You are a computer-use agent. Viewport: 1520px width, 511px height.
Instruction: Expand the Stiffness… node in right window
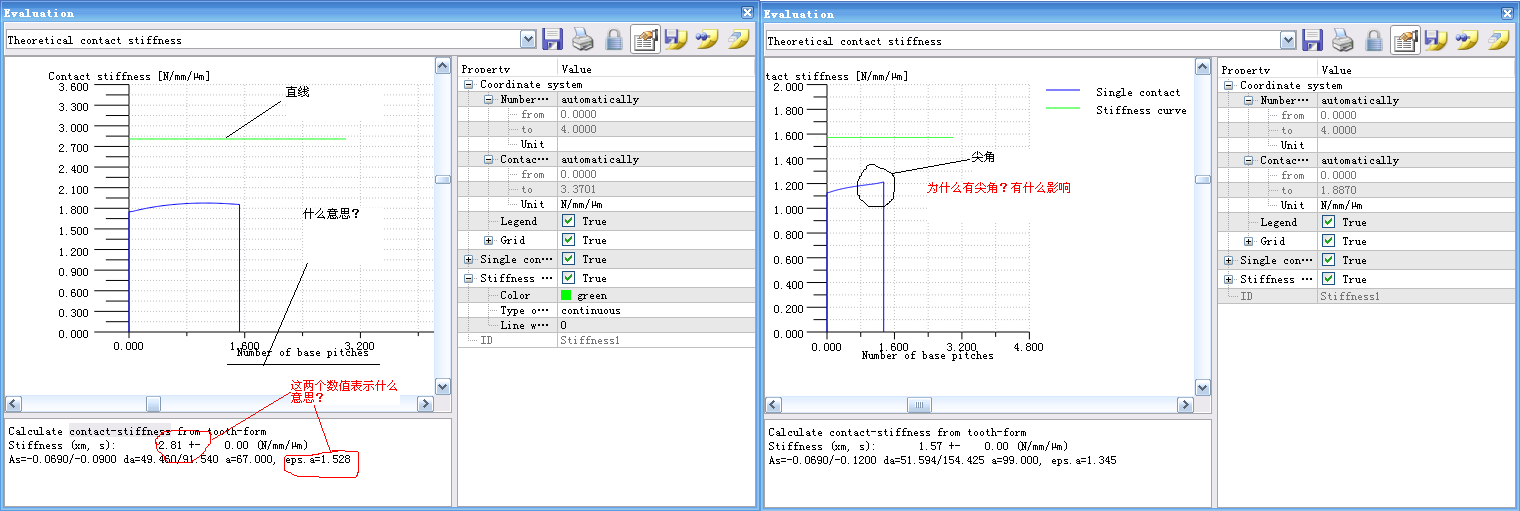pos(1229,279)
